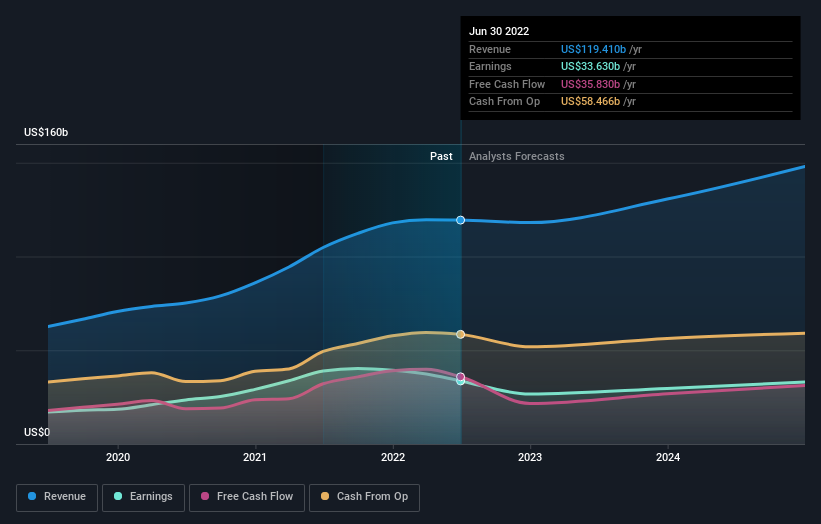The image size is (821, 524).
Task: Click the US$0 axis label
Action: coord(37,432)
